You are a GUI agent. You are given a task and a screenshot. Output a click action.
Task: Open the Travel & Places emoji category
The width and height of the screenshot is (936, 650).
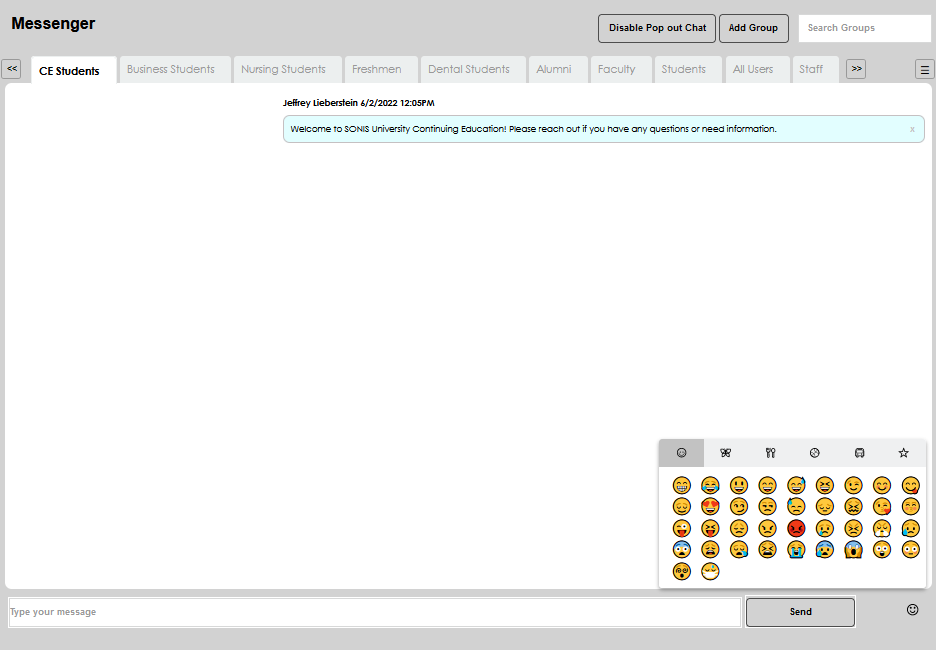[x=859, y=453]
